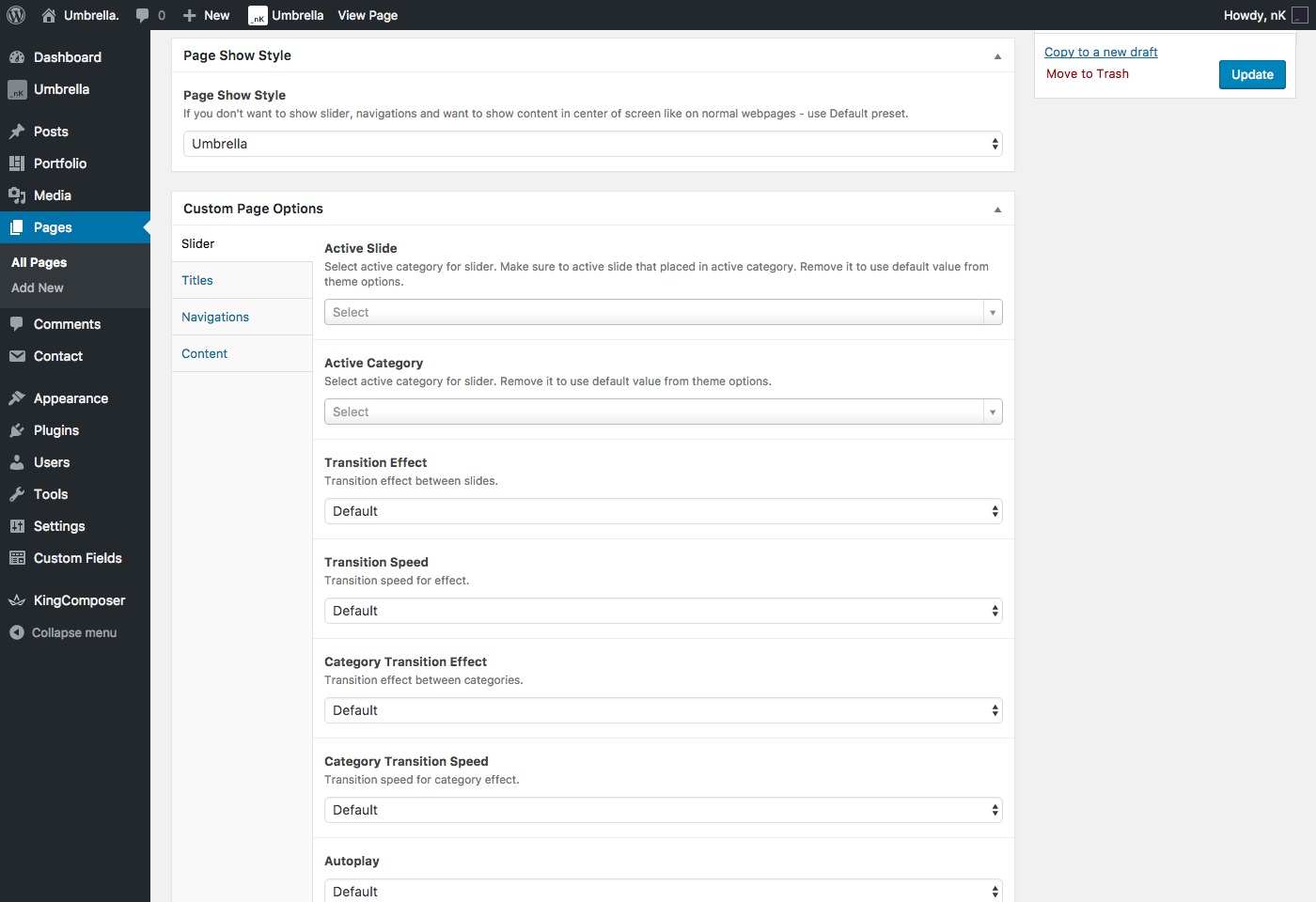
Task: Click the Portfolio icon in sidebar
Action: point(17,163)
